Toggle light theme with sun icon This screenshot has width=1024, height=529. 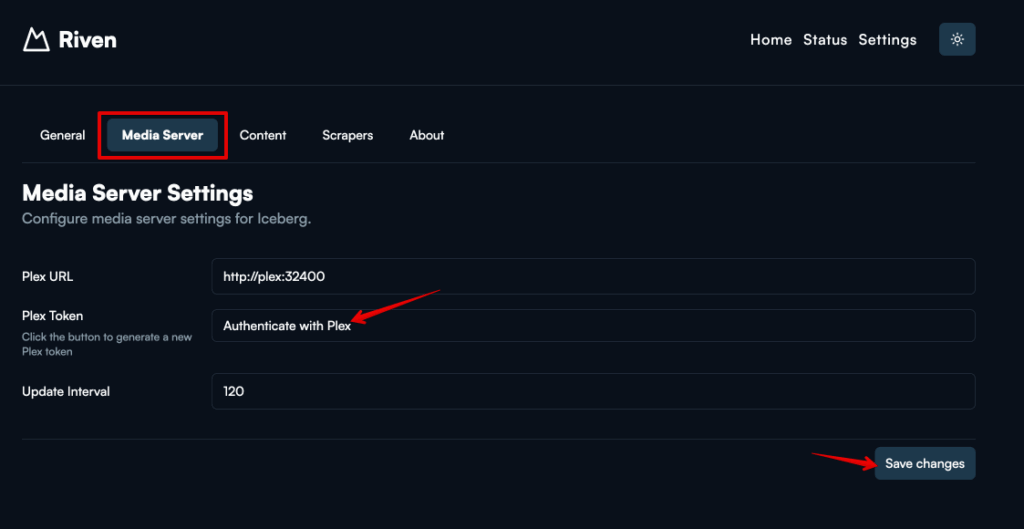pos(957,39)
